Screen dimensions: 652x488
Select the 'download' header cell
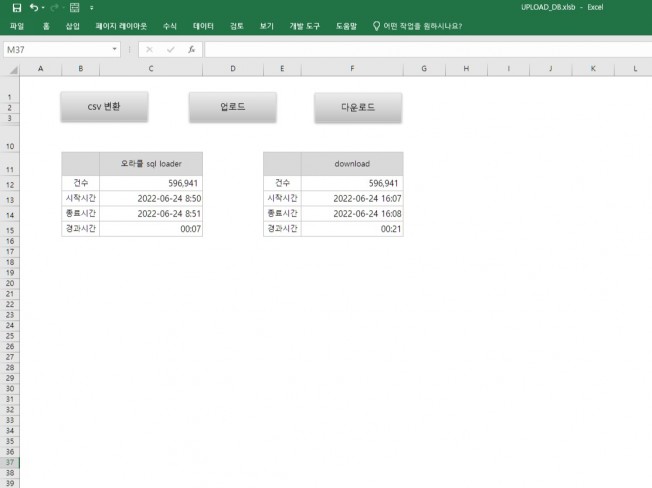[352, 164]
